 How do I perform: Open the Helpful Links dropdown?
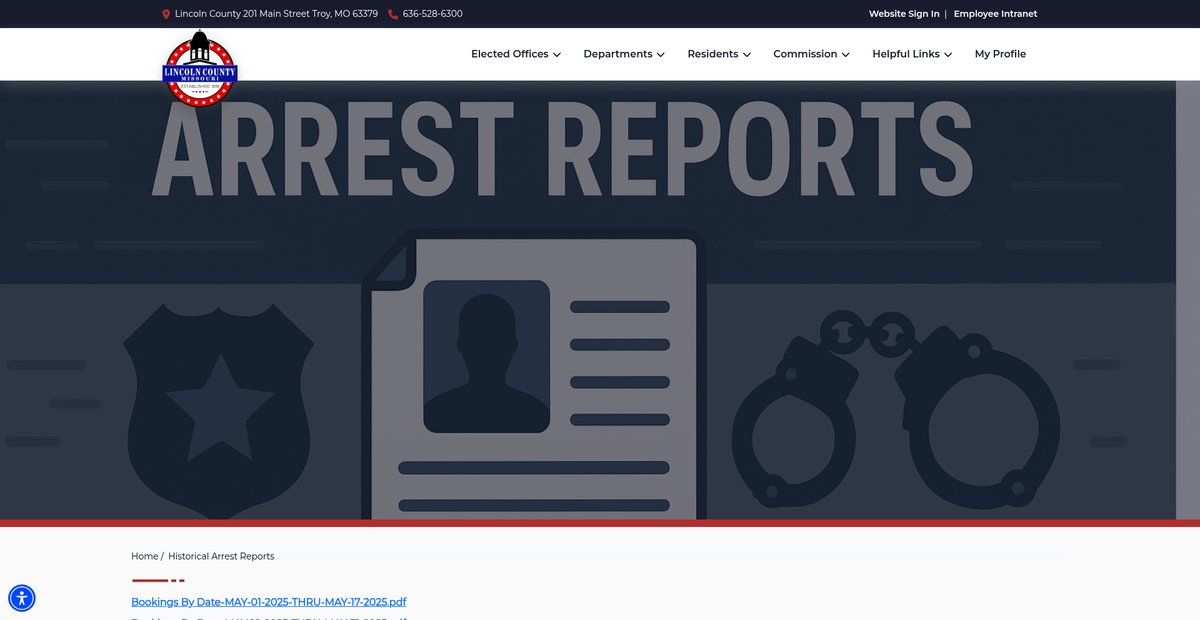pos(911,54)
